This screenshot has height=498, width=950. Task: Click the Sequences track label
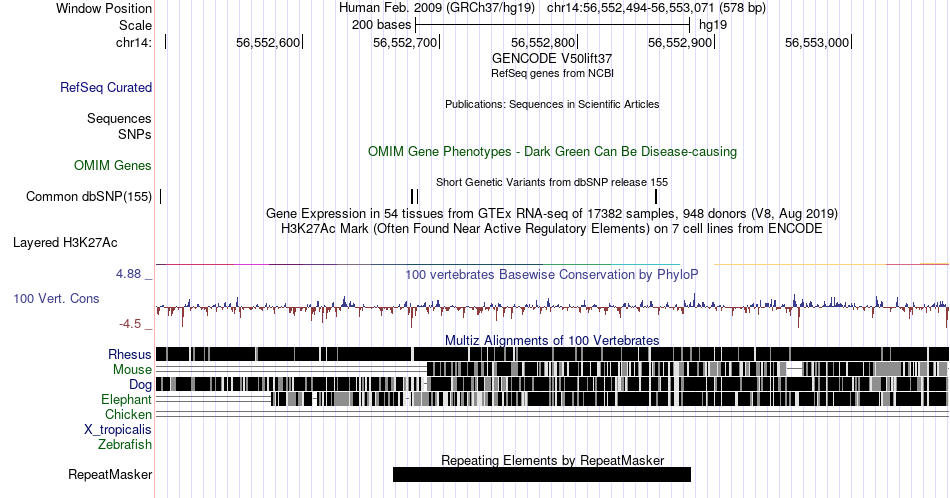coord(119,118)
